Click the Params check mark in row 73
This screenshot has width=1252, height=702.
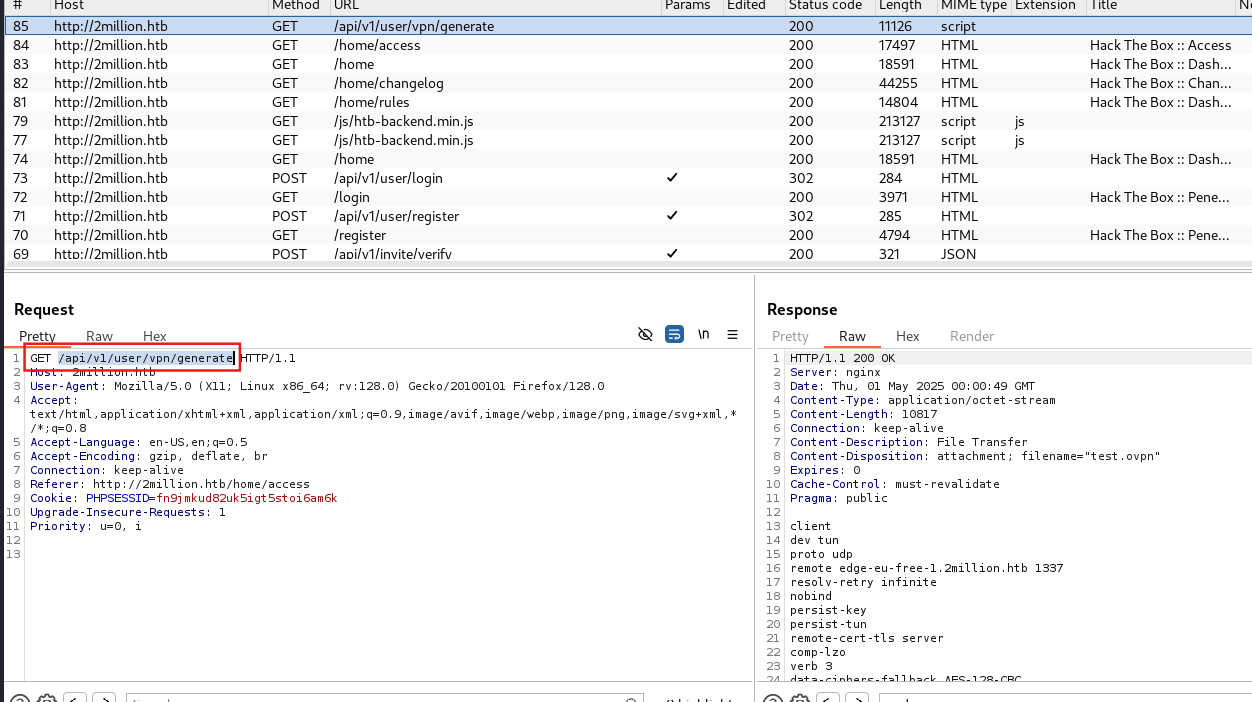click(672, 178)
